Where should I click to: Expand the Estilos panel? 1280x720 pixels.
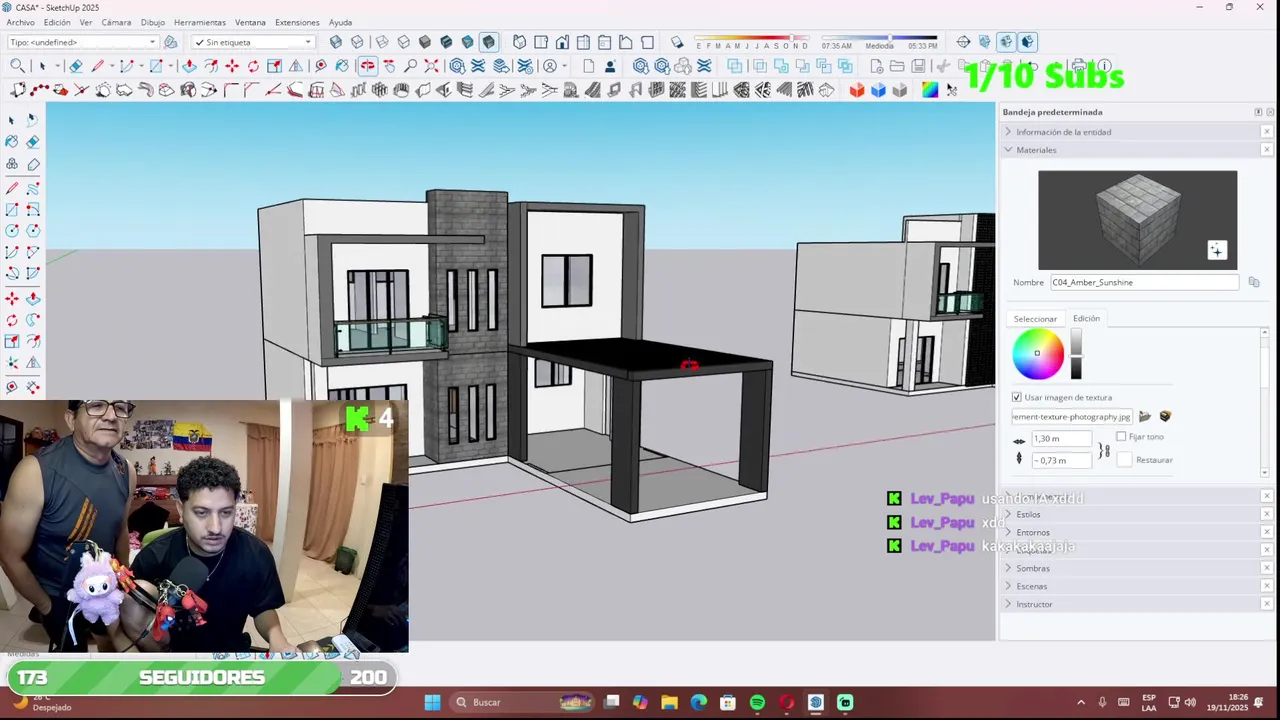coord(1028,514)
